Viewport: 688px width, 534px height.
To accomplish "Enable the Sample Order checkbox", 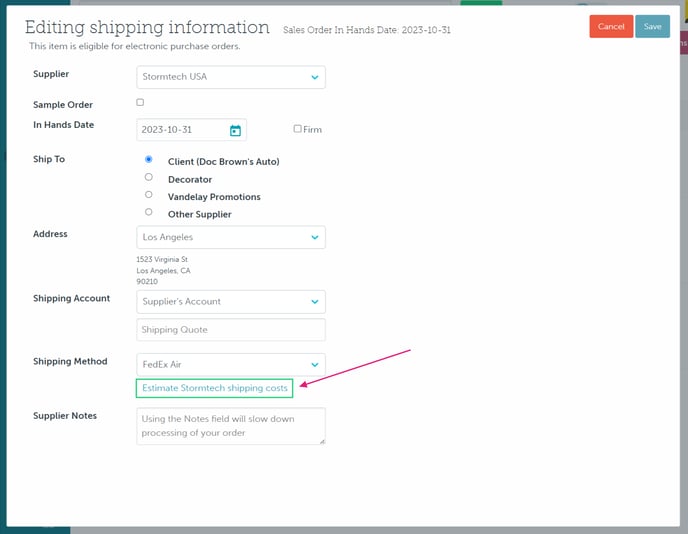I will tap(140, 102).
